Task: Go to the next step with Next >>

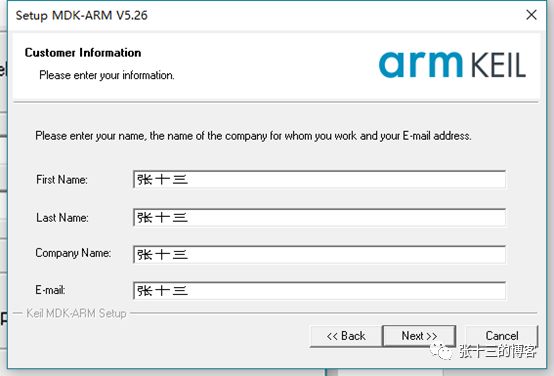Action: (419, 336)
